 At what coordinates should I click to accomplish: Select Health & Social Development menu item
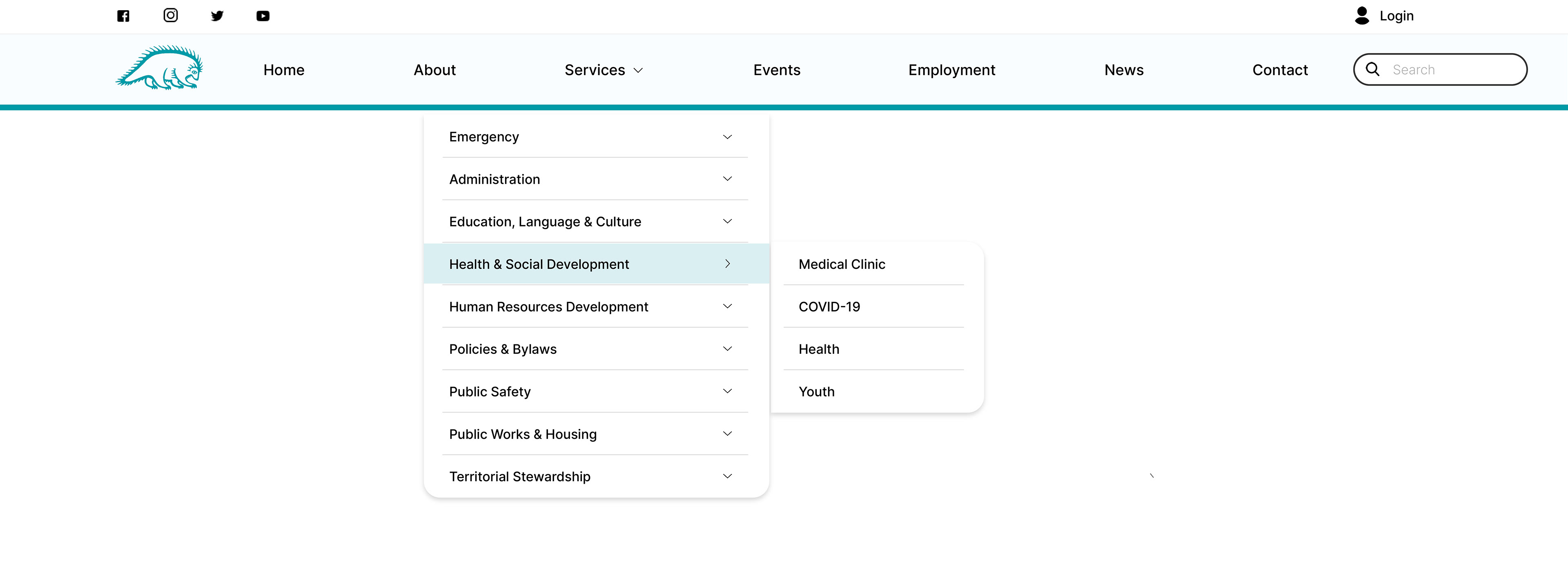click(539, 264)
